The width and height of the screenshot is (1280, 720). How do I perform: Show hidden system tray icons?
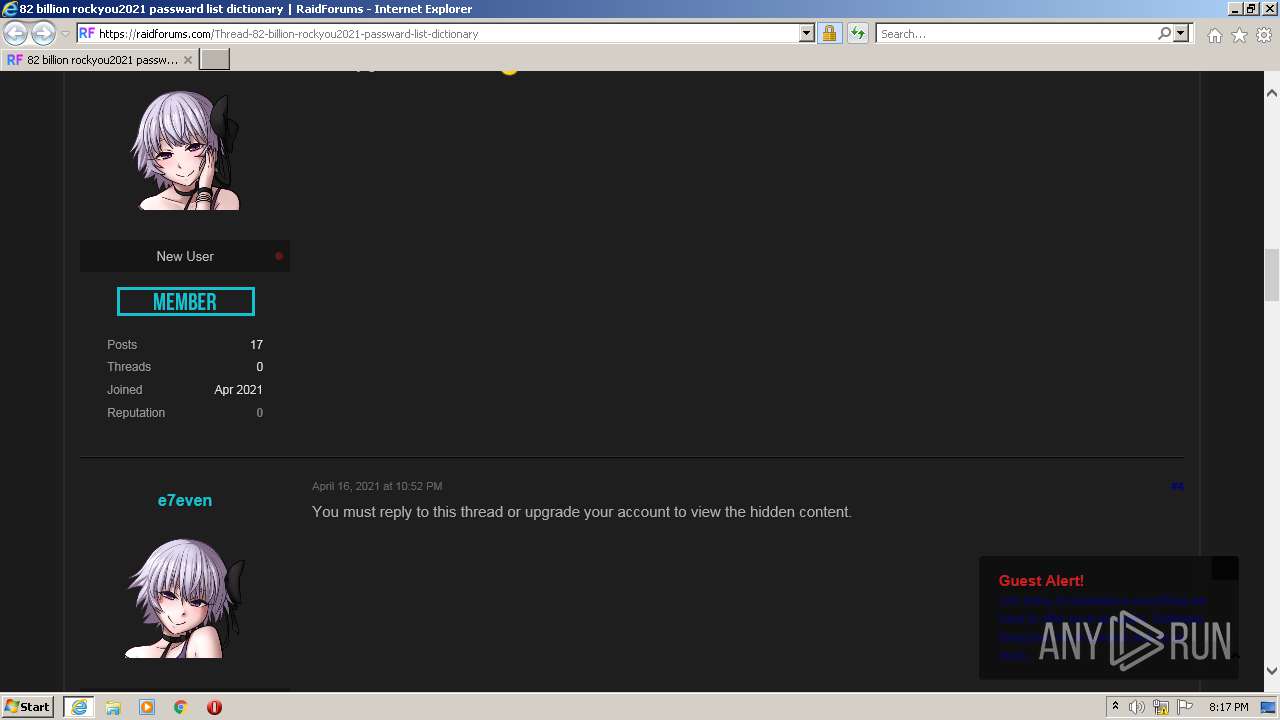coord(1116,707)
